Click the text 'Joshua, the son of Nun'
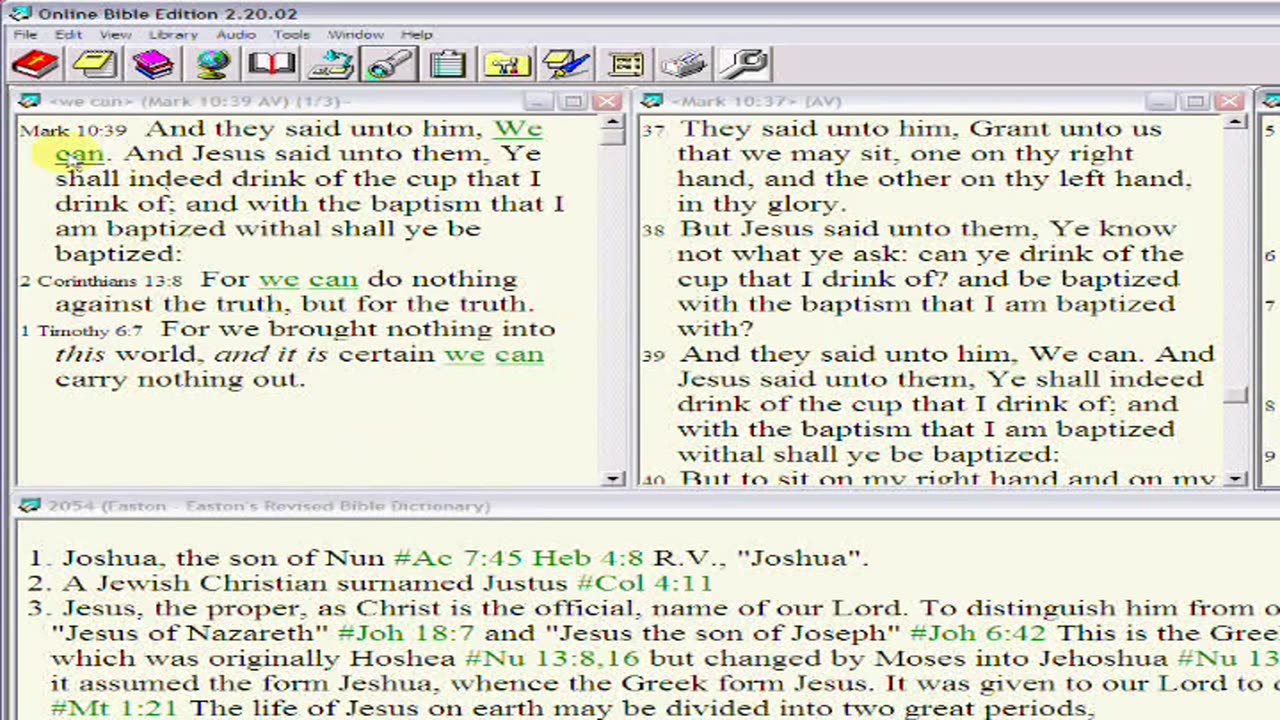The image size is (1280, 720). [x=223, y=558]
